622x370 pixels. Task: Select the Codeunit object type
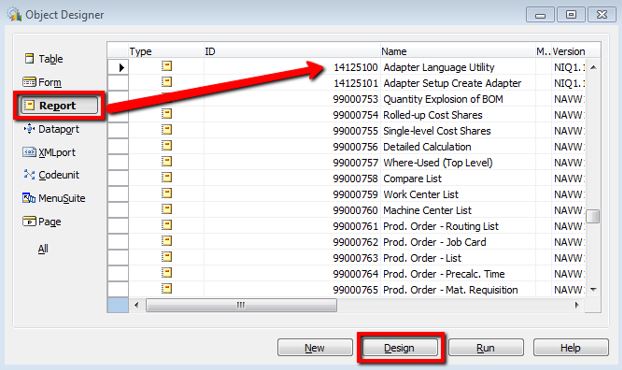[x=51, y=175]
